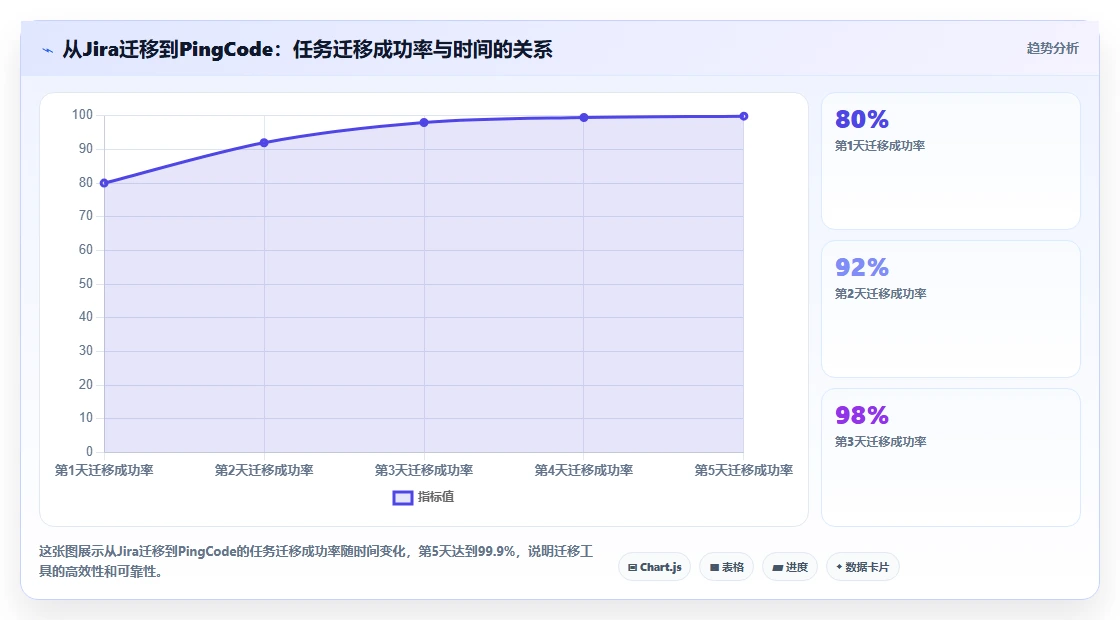This screenshot has width=1120, height=620.
Task: Click the y-axis tick label 100
Action: tap(82, 115)
